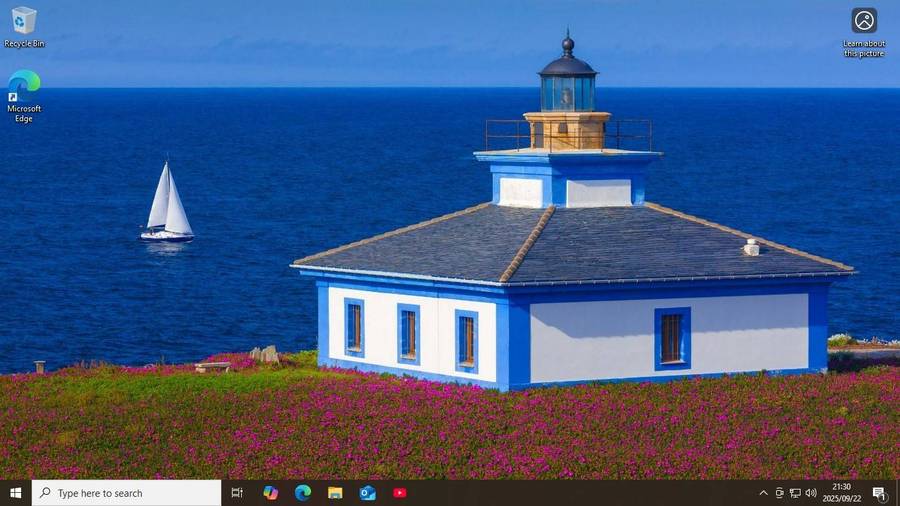Open the clock showing 21:30

click(x=841, y=493)
